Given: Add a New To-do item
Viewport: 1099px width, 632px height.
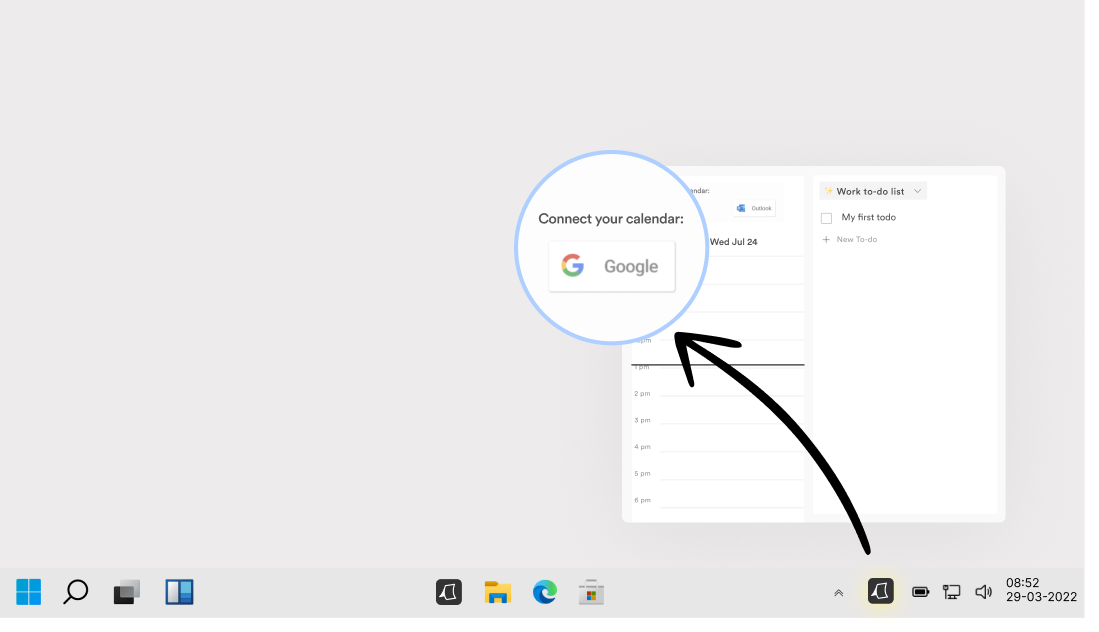Looking at the screenshot, I should pyautogui.click(x=849, y=240).
